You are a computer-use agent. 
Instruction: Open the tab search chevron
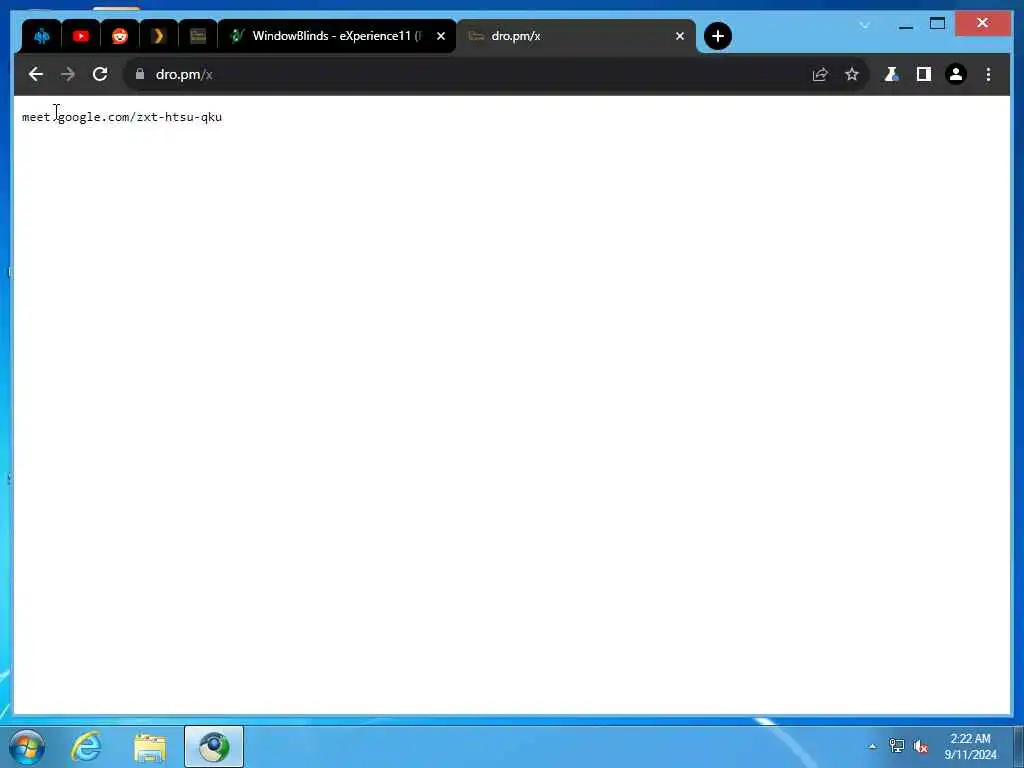pos(865,25)
